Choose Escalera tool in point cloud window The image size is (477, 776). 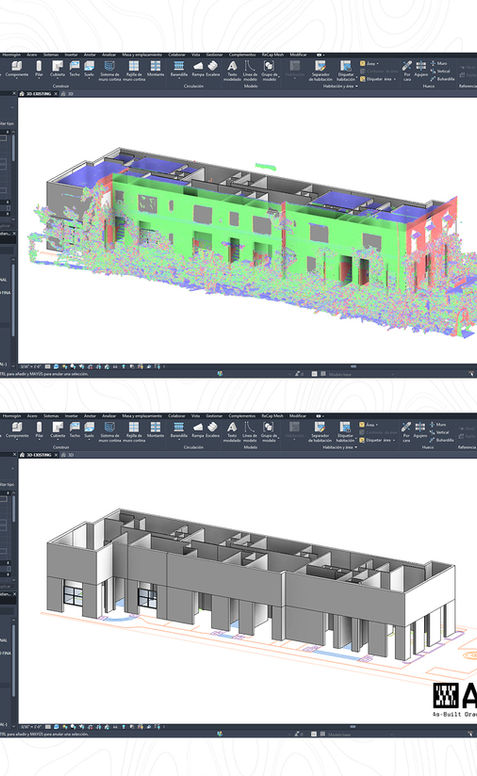pos(213,69)
